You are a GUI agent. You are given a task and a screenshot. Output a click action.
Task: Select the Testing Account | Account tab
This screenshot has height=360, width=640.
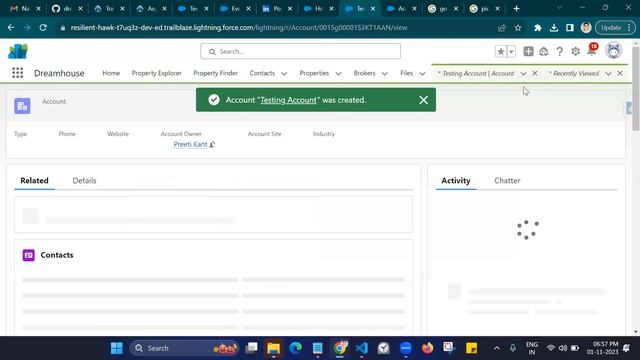pyautogui.click(x=476, y=73)
